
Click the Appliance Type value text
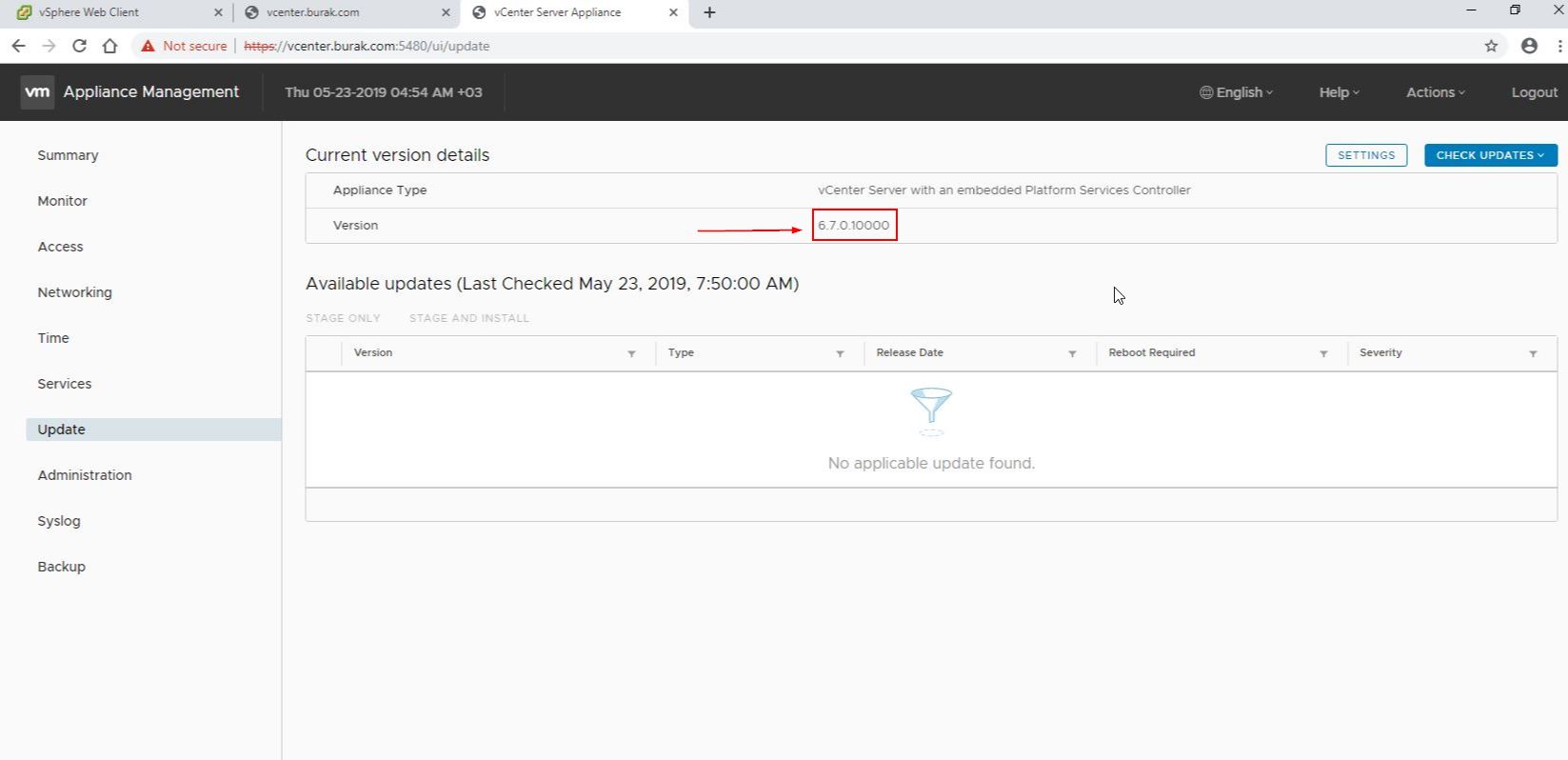point(1004,190)
